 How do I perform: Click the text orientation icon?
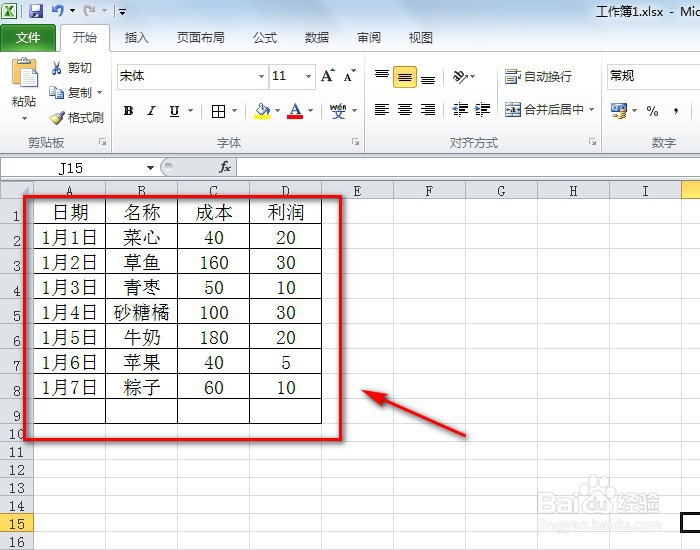pyautogui.click(x=460, y=76)
